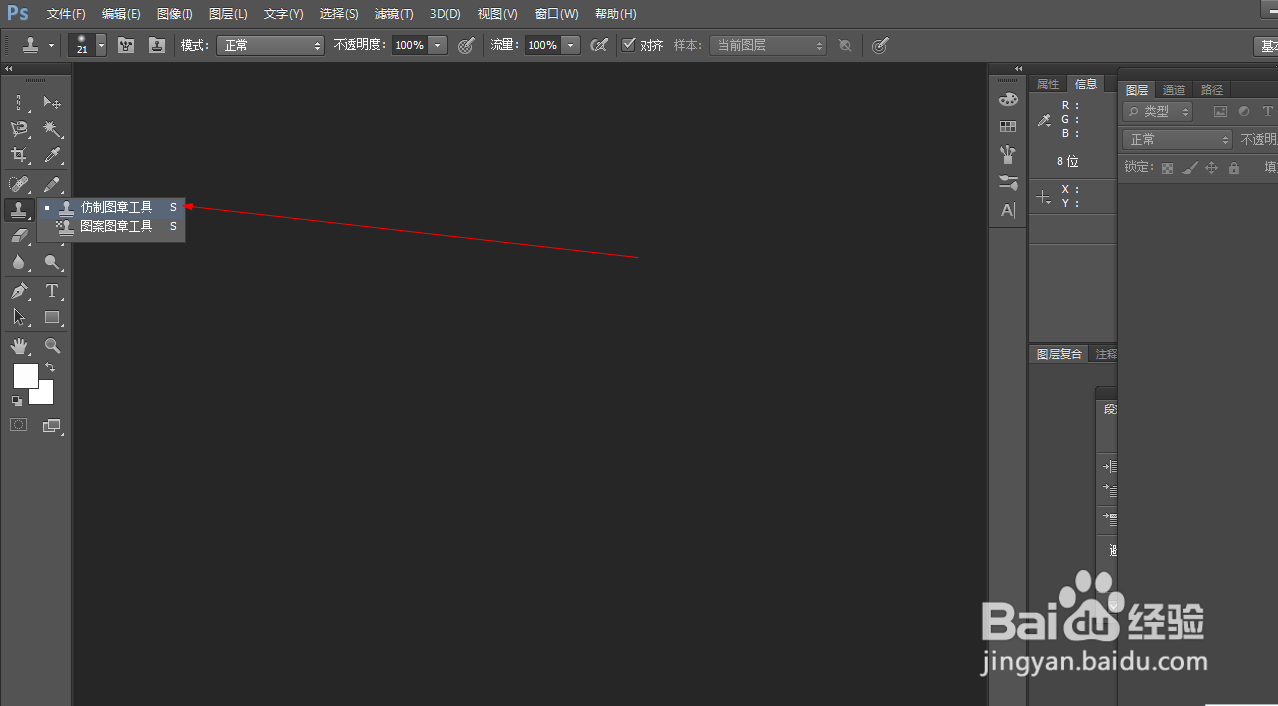Viewport: 1278px width, 706px height.
Task: Select the Move tool
Action: pyautogui.click(x=52, y=103)
